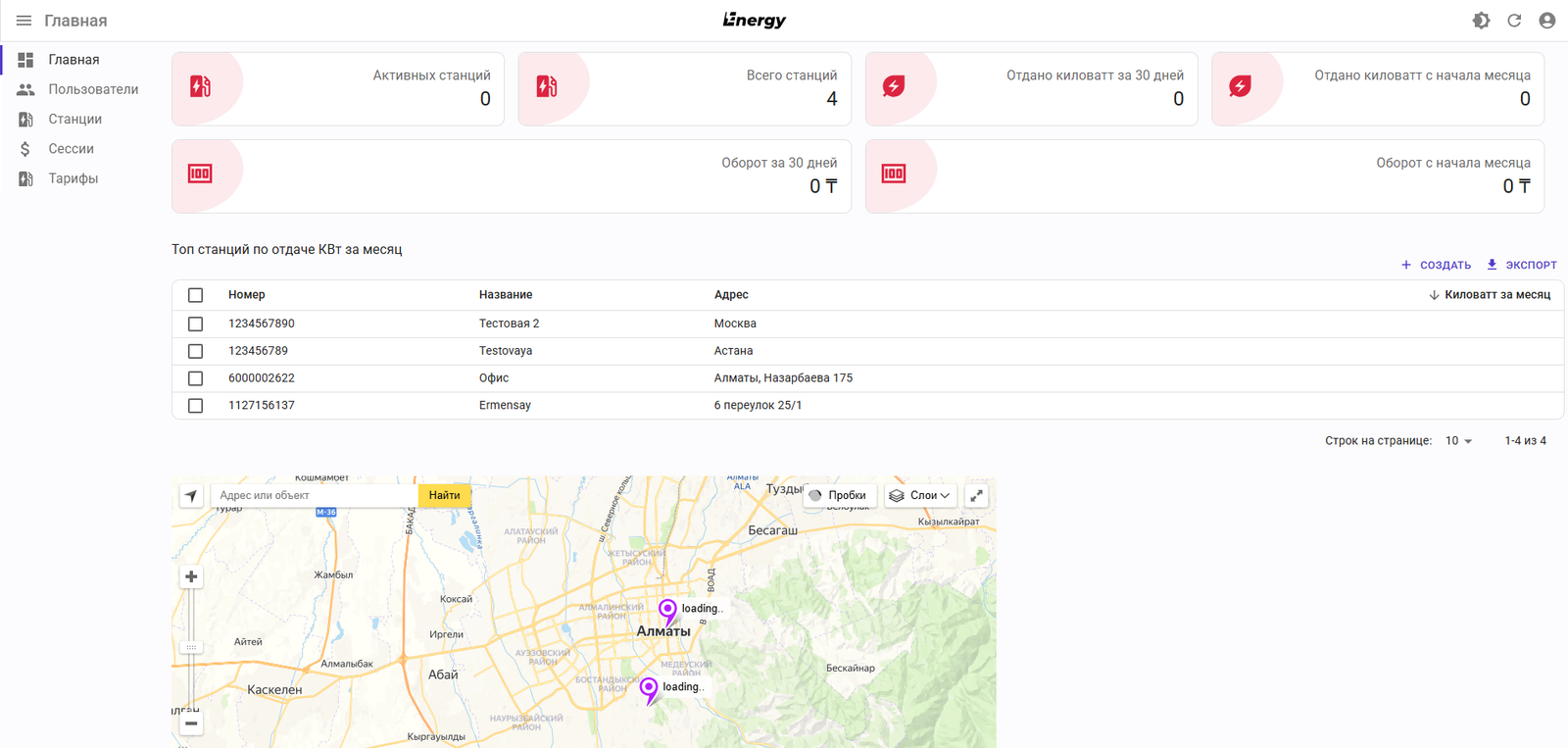
Task: Check the row for station 123456789
Action: 196,351
